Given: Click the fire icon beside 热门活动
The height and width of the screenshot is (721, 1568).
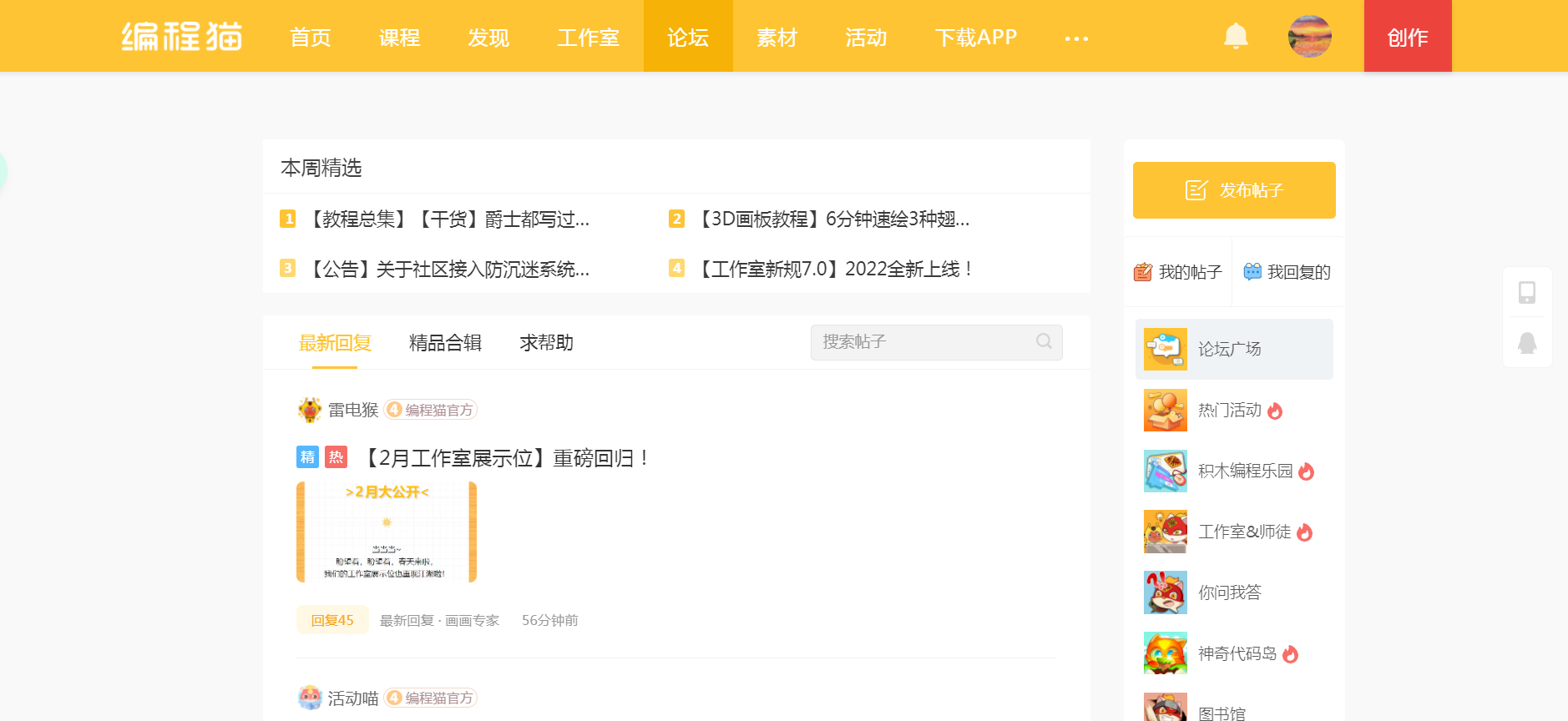Looking at the screenshot, I should click(1275, 411).
